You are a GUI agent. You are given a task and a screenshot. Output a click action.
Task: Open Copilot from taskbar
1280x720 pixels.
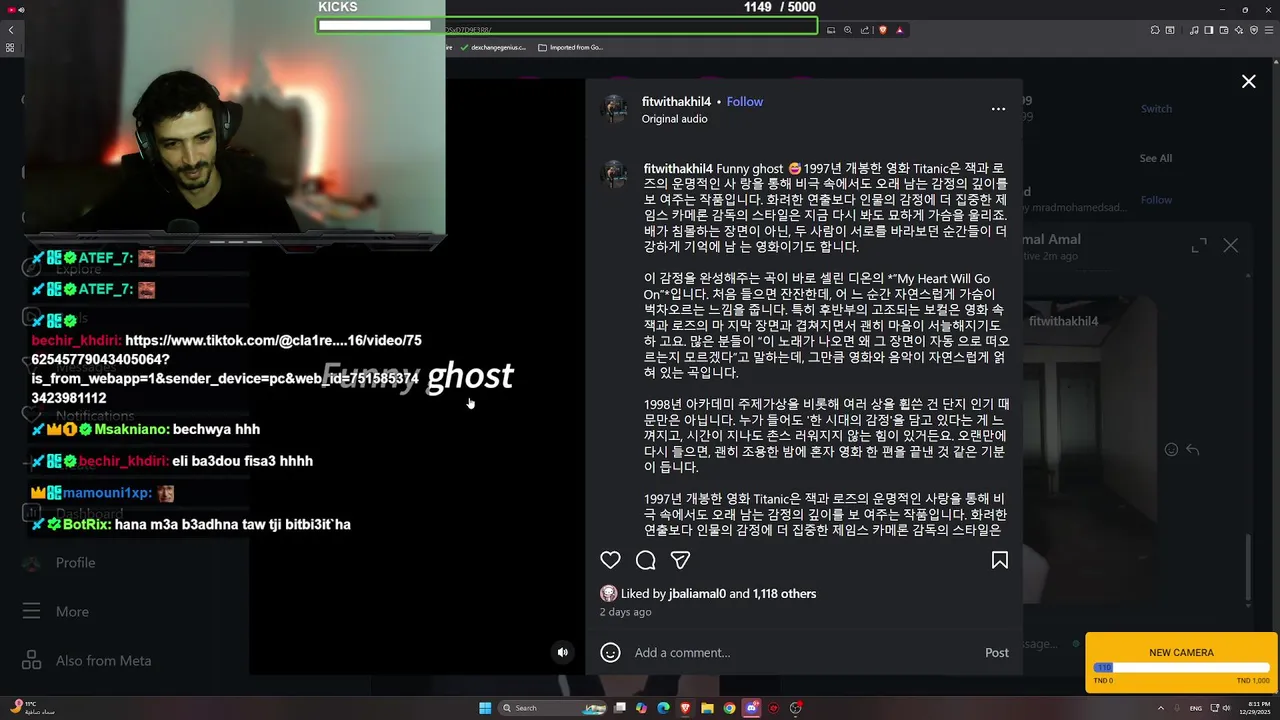(641, 708)
